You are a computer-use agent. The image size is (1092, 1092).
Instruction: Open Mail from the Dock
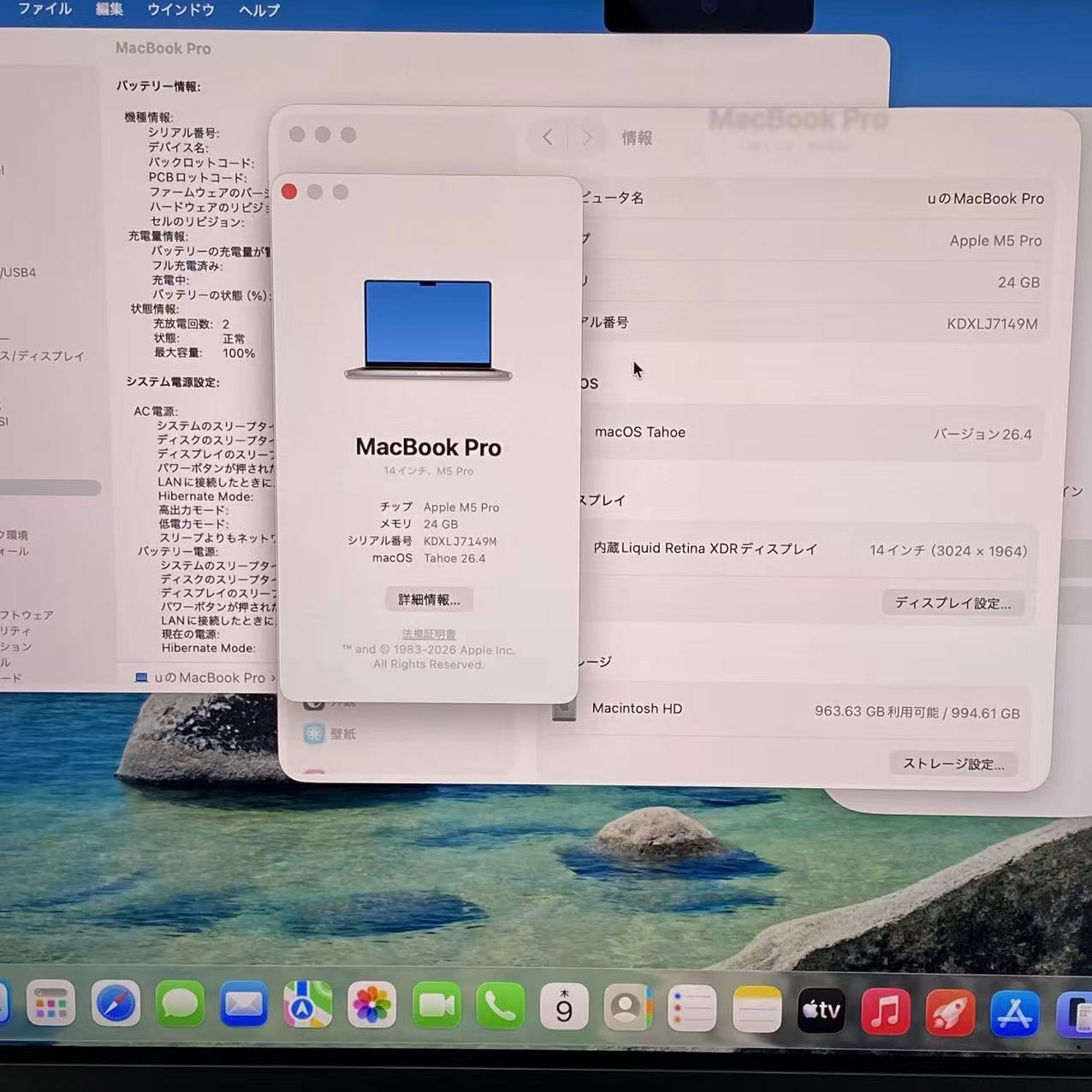coord(244,1003)
